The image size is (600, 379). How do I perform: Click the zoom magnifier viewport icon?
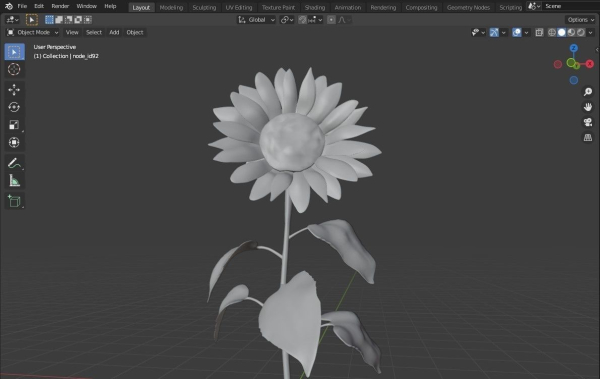pos(588,92)
